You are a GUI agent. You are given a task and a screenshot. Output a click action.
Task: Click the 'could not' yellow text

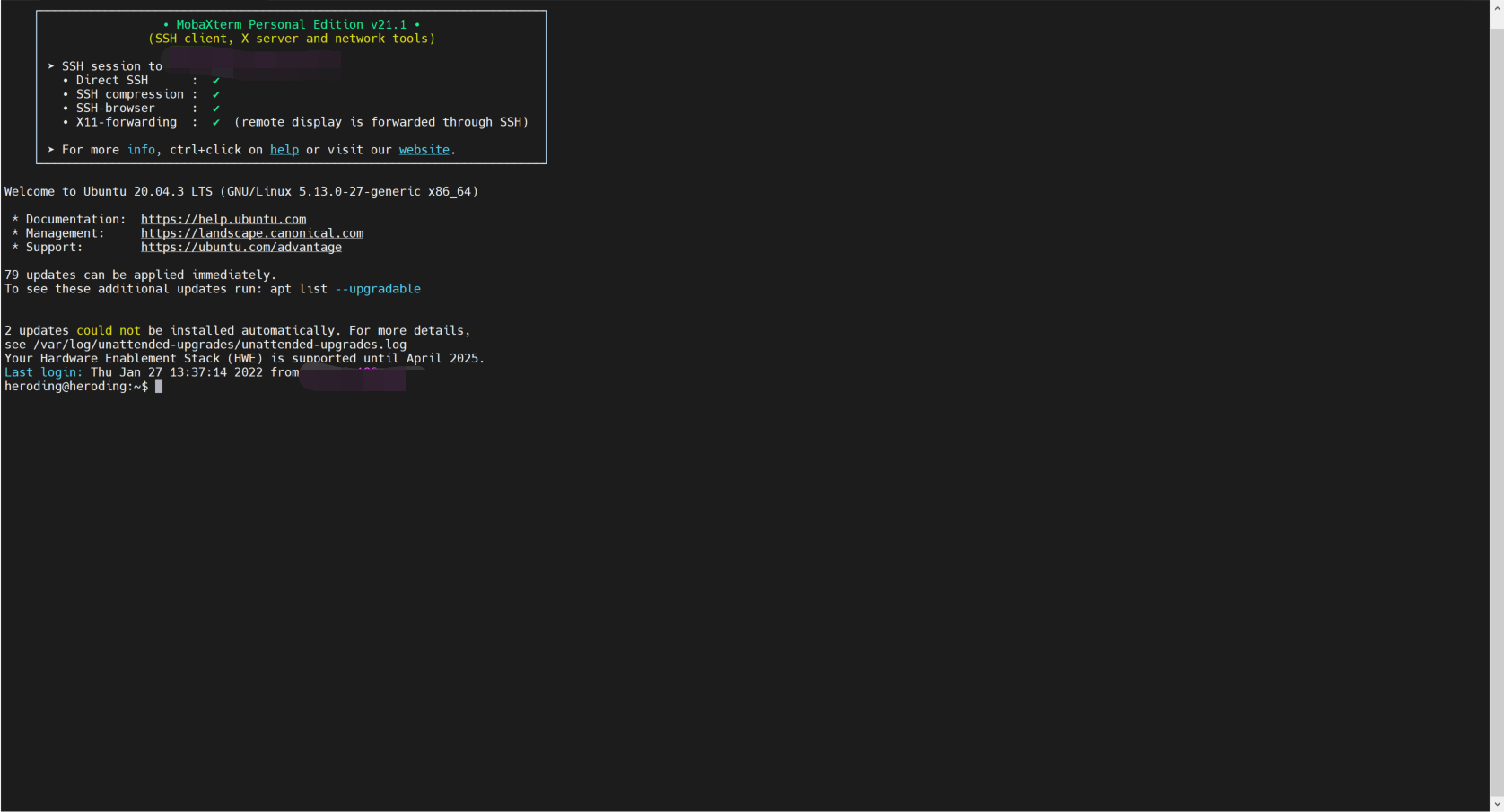pos(109,330)
